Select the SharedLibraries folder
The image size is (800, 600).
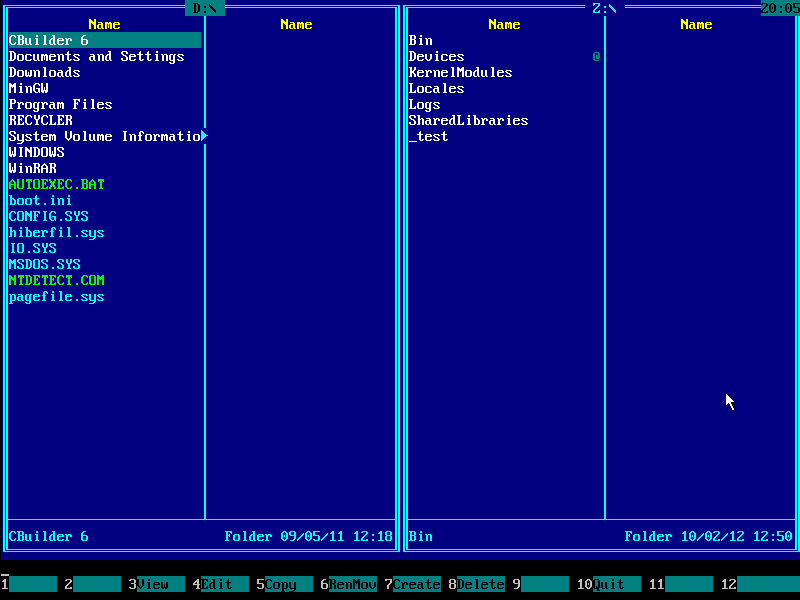[468, 120]
